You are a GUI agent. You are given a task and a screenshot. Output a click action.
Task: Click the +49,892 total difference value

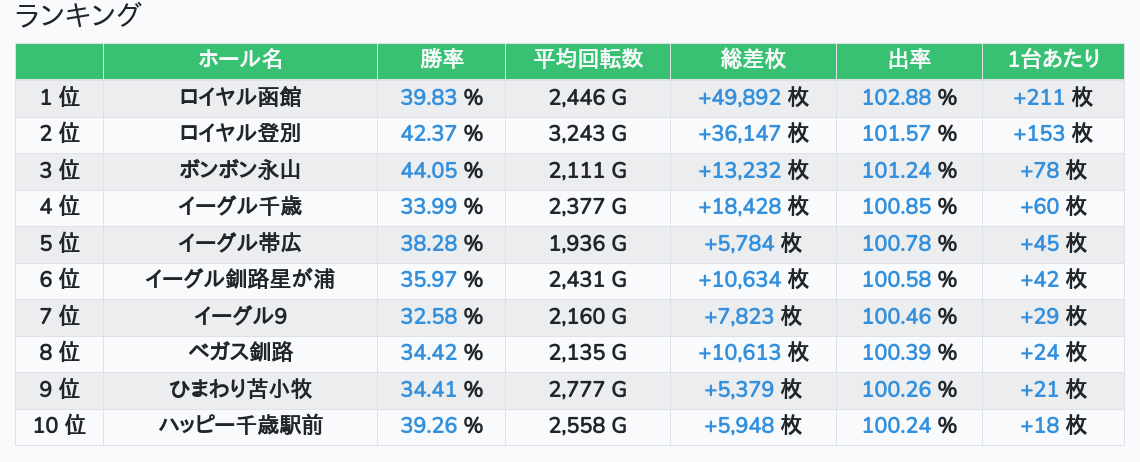click(739, 98)
